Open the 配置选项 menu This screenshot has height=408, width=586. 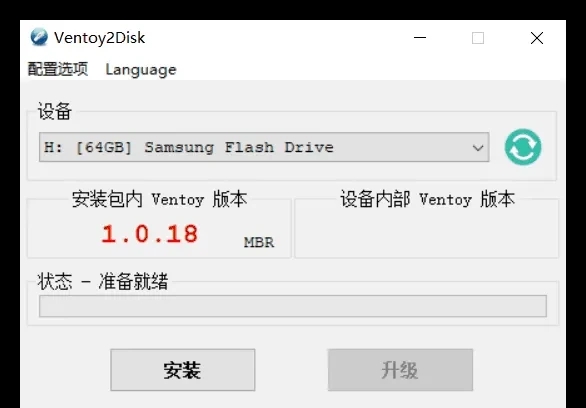click(58, 69)
